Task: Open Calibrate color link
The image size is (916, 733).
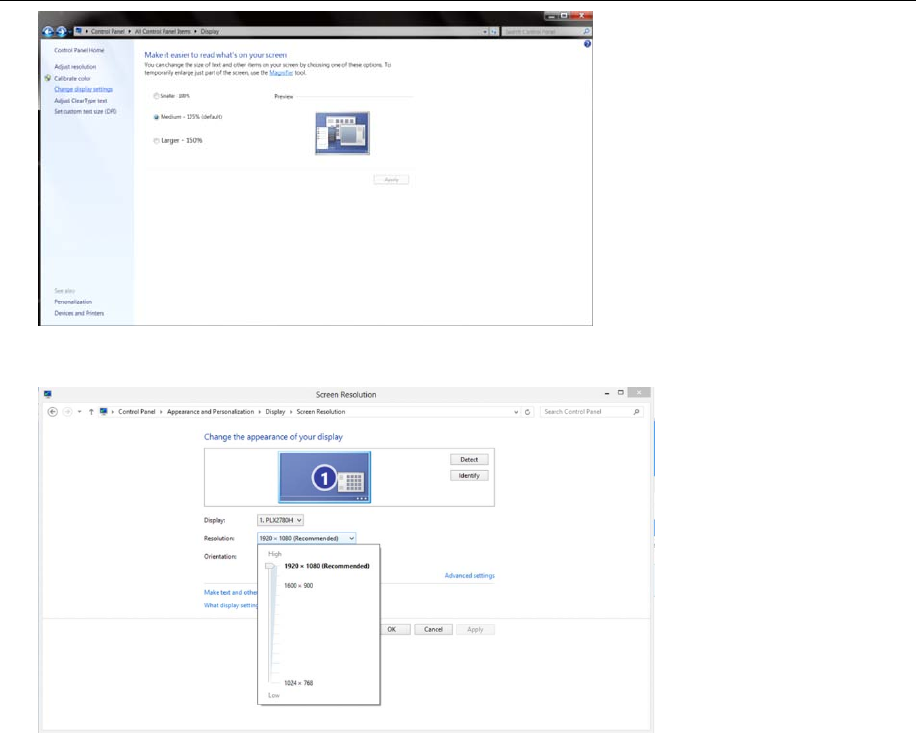Action: click(72, 78)
